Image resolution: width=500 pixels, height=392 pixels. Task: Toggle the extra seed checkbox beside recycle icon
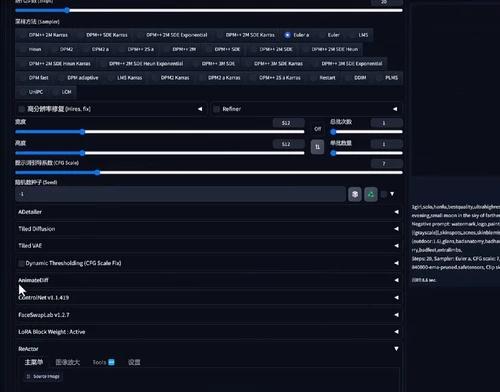coord(384,194)
